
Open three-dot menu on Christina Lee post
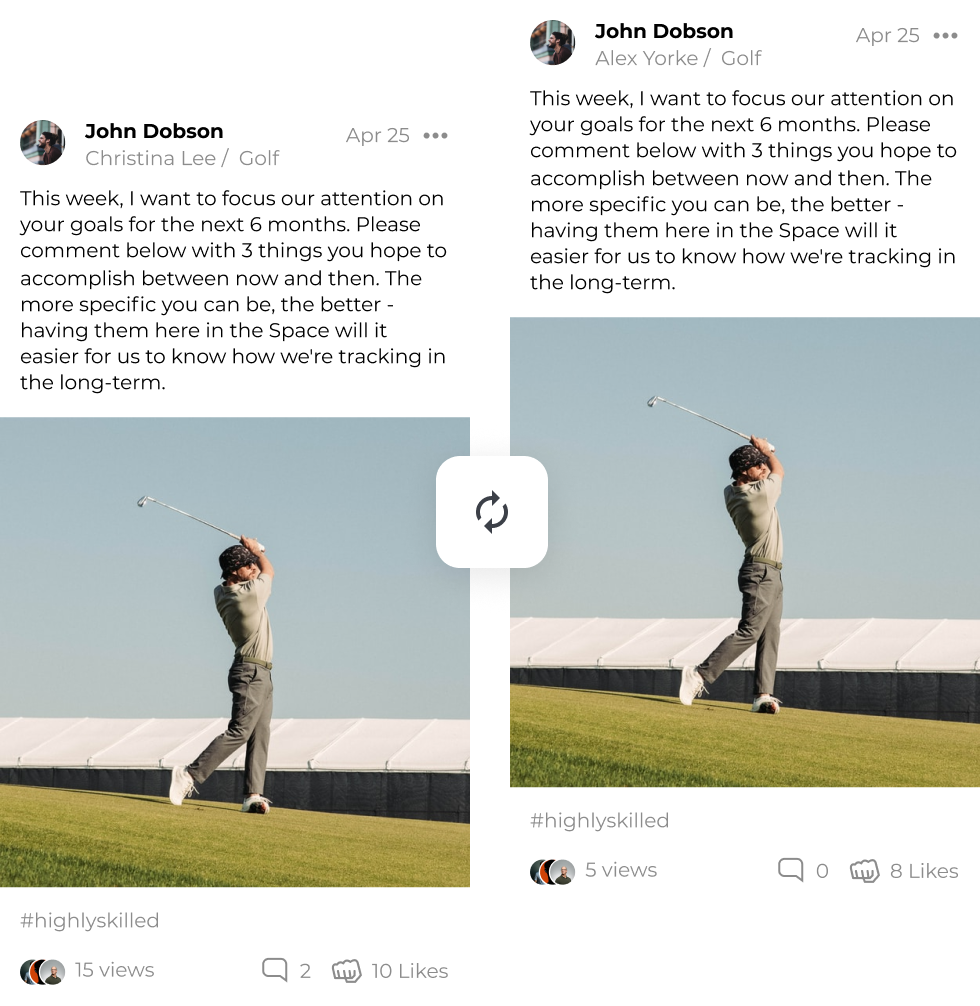(x=435, y=135)
